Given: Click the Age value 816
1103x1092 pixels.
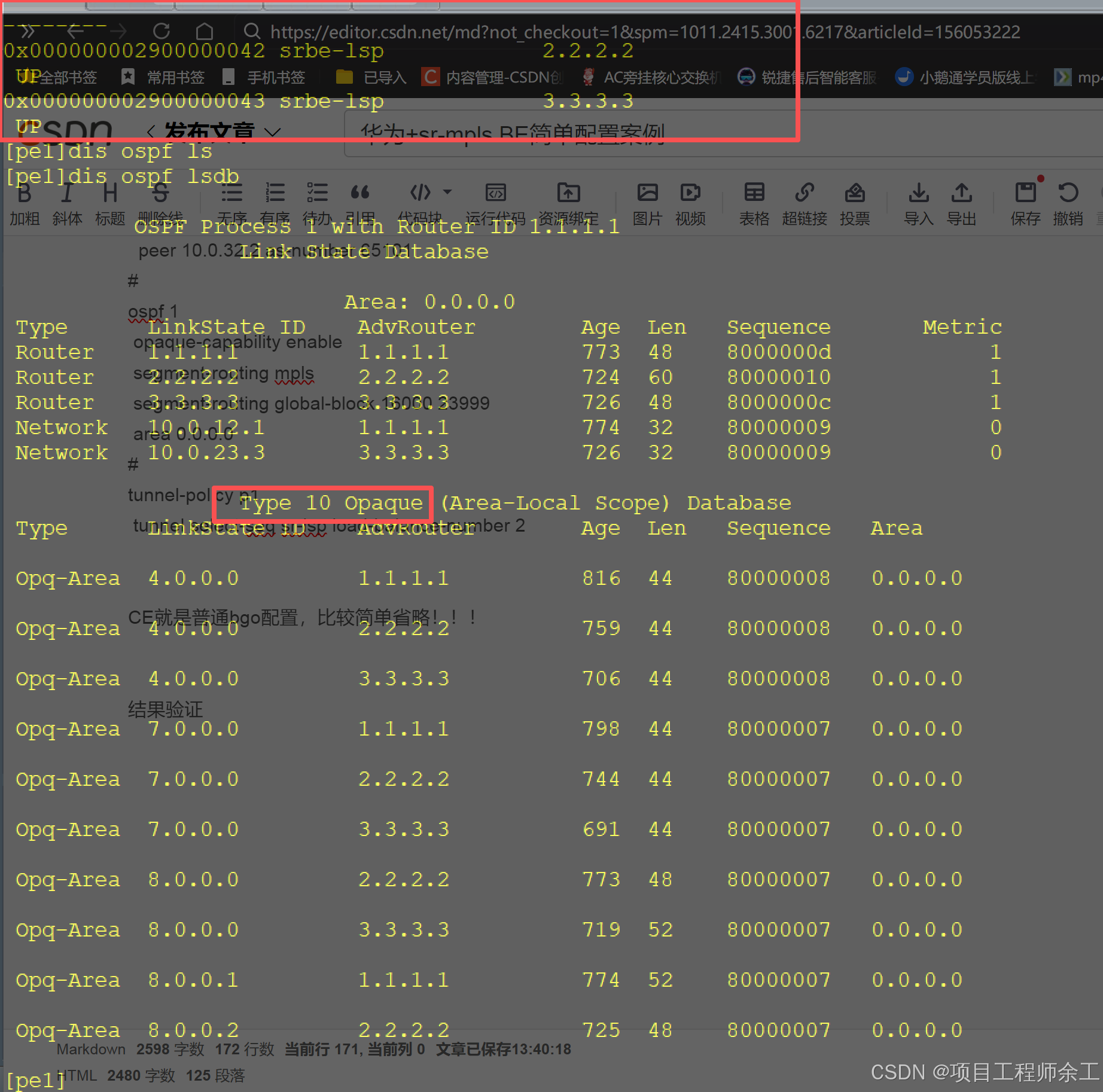Looking at the screenshot, I should pyautogui.click(x=601, y=578).
